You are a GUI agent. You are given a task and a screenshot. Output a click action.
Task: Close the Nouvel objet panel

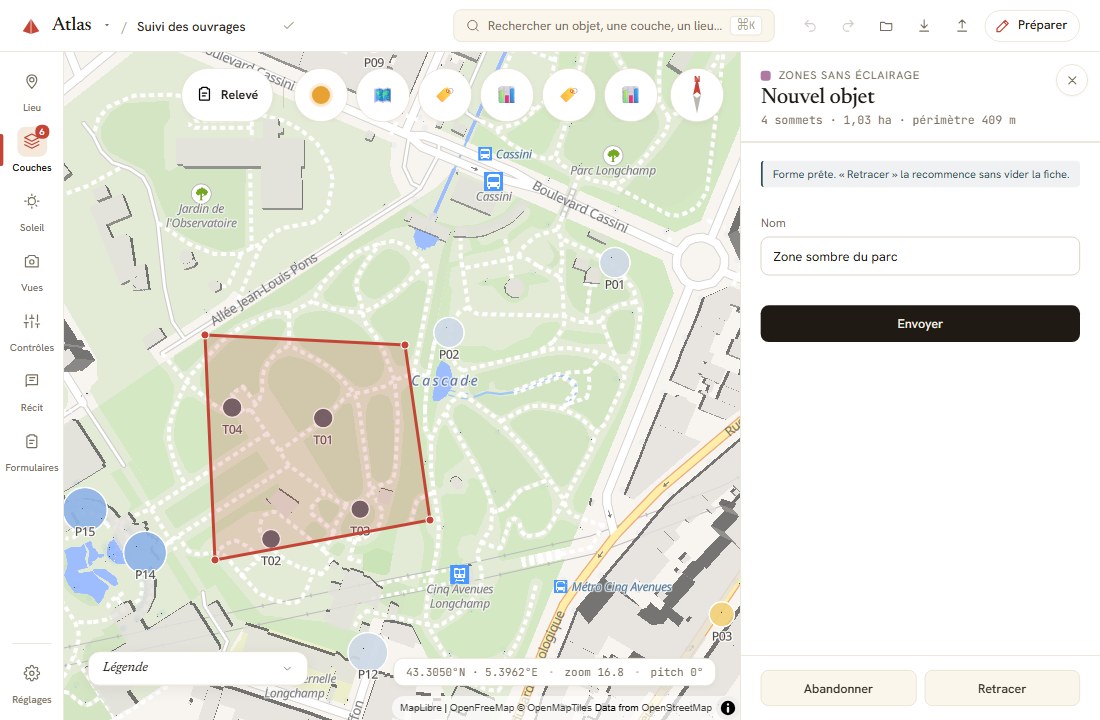pos(1072,81)
